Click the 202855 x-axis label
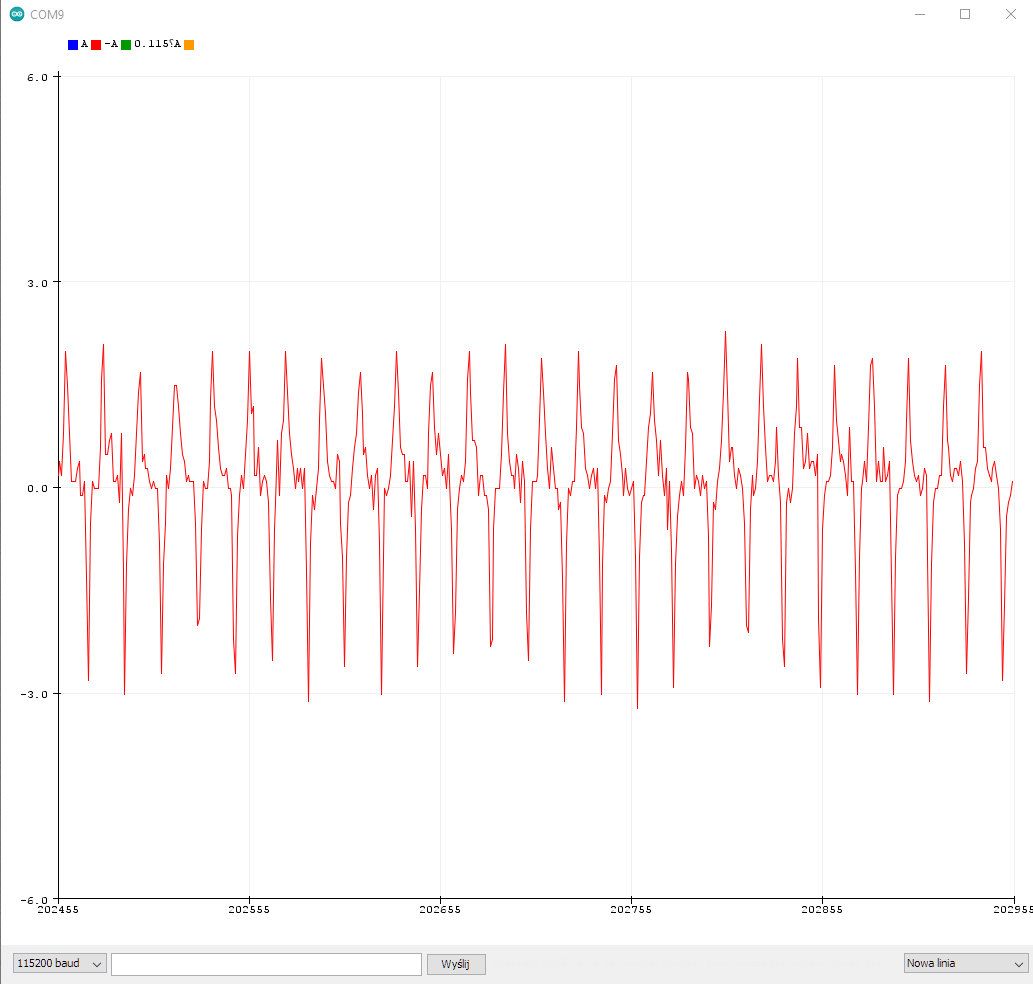 click(822, 910)
